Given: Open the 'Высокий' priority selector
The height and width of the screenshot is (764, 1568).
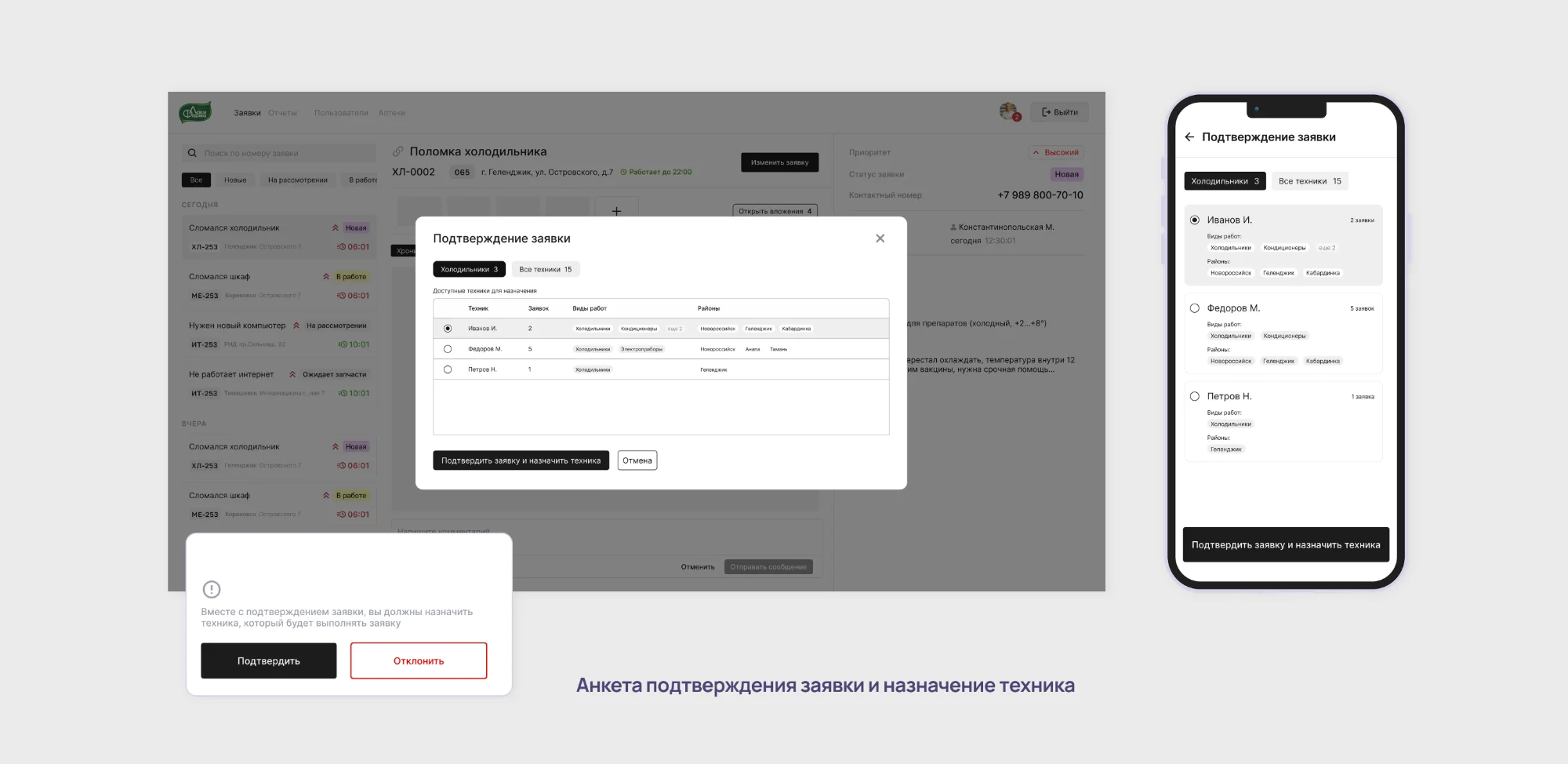Looking at the screenshot, I should [x=1058, y=152].
